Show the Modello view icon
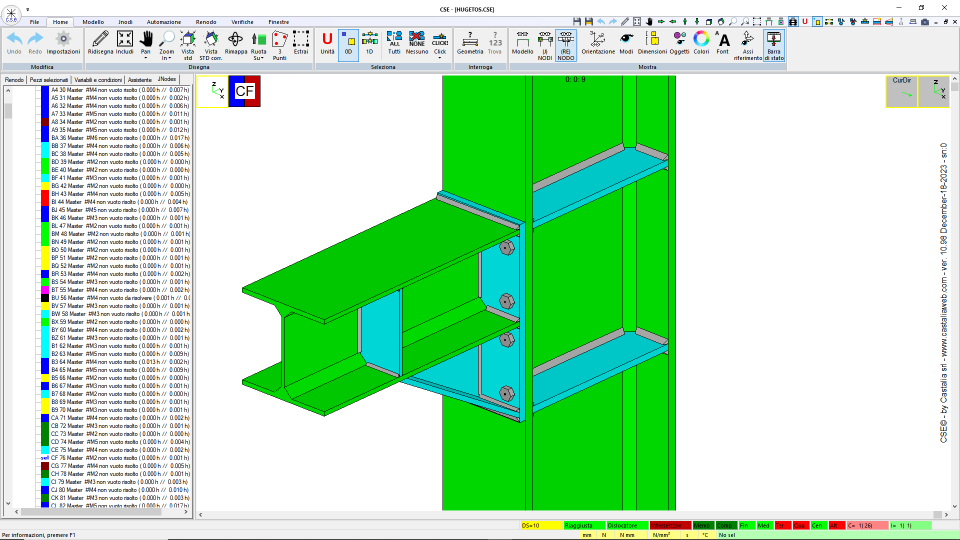The image size is (960, 540). coord(522,43)
